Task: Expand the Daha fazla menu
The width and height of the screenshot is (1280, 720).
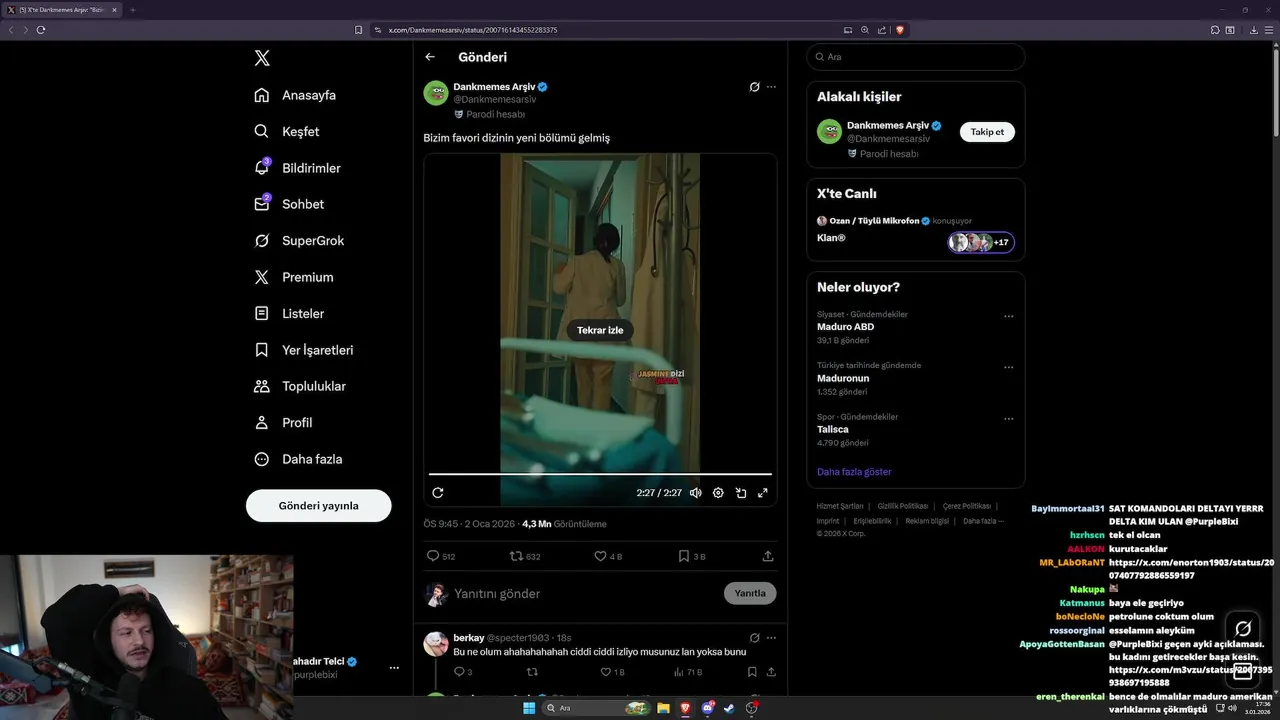Action: [298, 459]
